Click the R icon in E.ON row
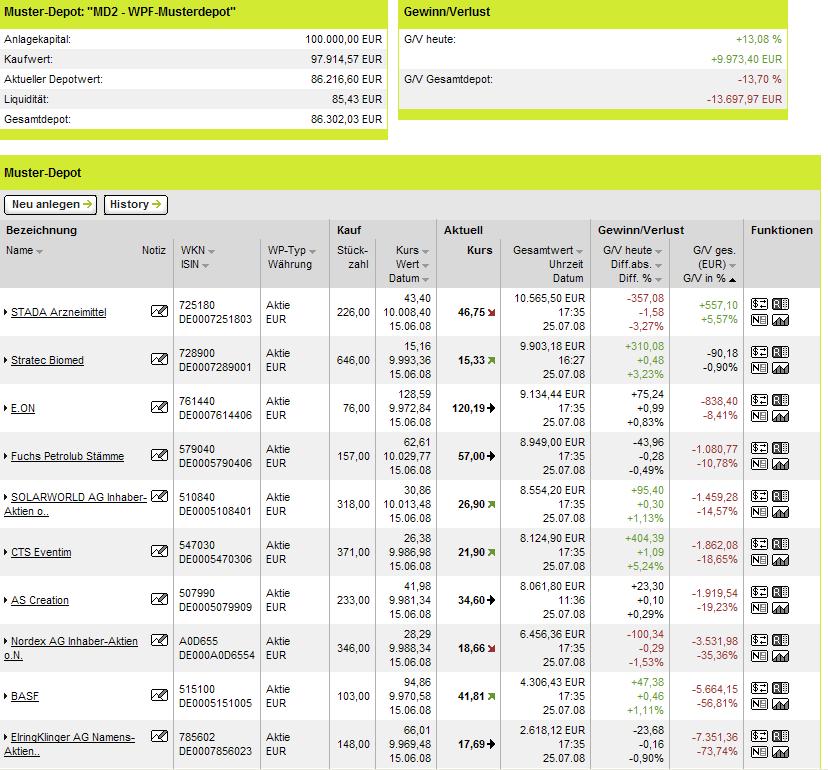828x770 pixels. (x=780, y=400)
